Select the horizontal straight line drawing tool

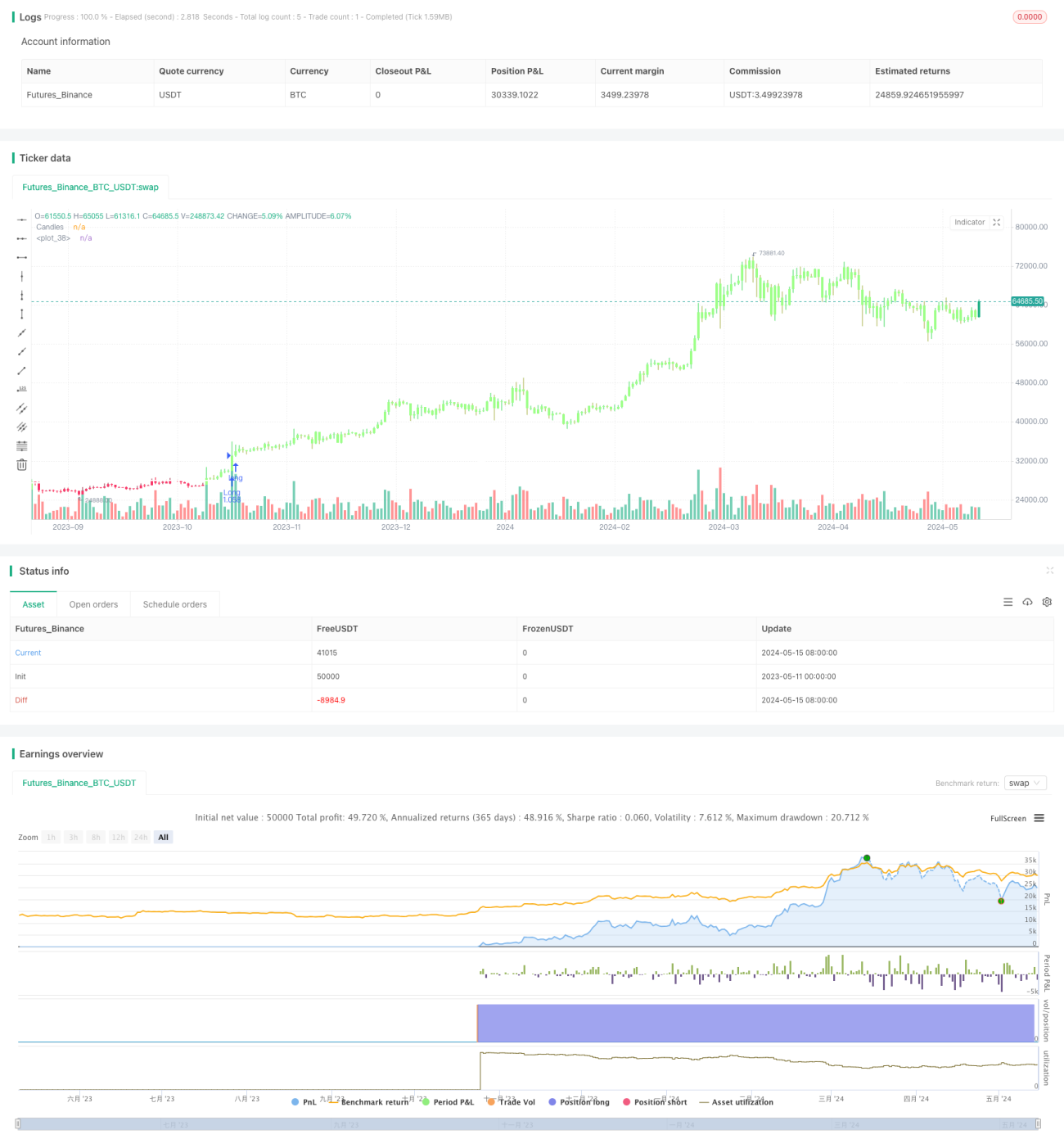(22, 219)
